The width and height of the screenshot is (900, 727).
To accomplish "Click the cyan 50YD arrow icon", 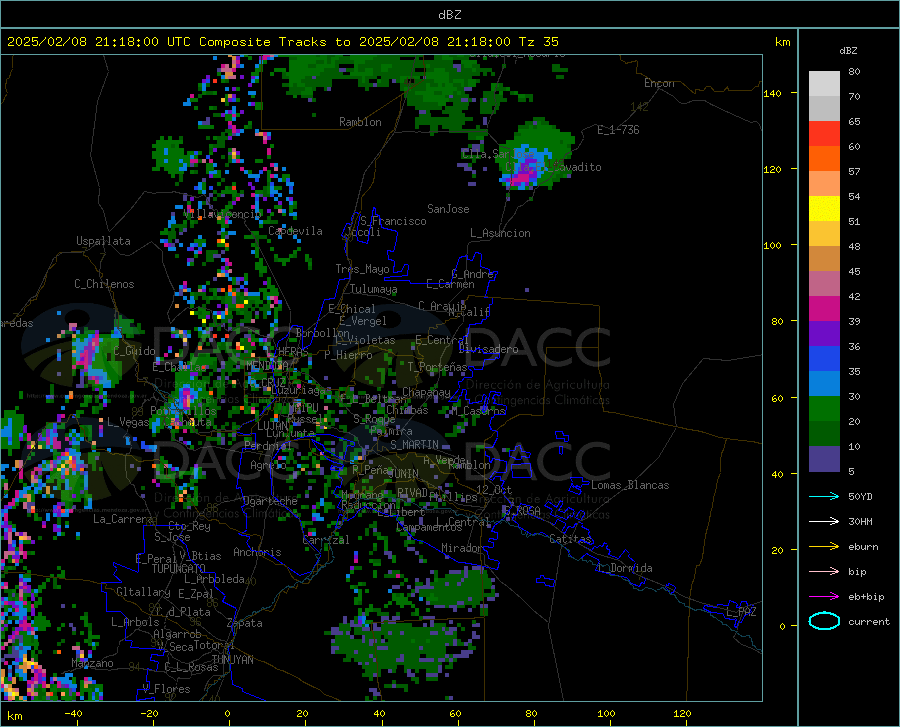I will [x=824, y=496].
